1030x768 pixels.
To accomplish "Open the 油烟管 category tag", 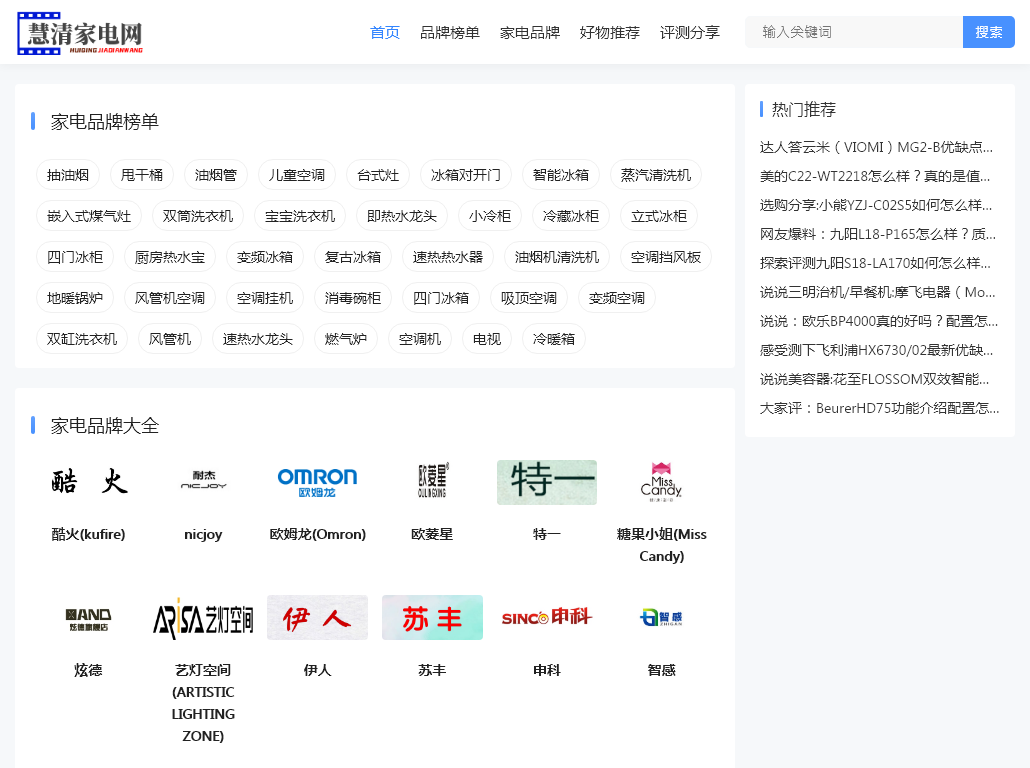I will (x=215, y=175).
